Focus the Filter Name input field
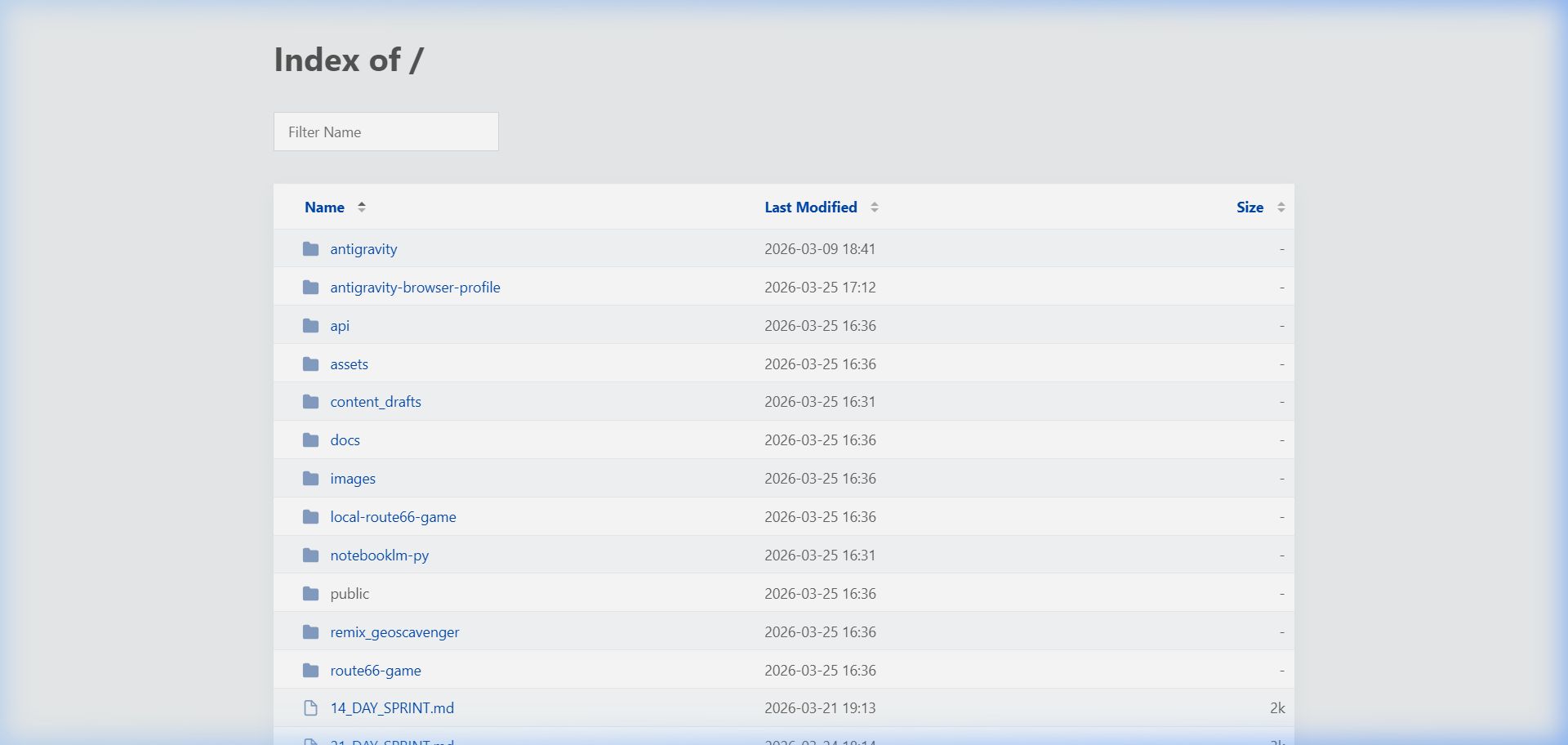 (x=385, y=132)
